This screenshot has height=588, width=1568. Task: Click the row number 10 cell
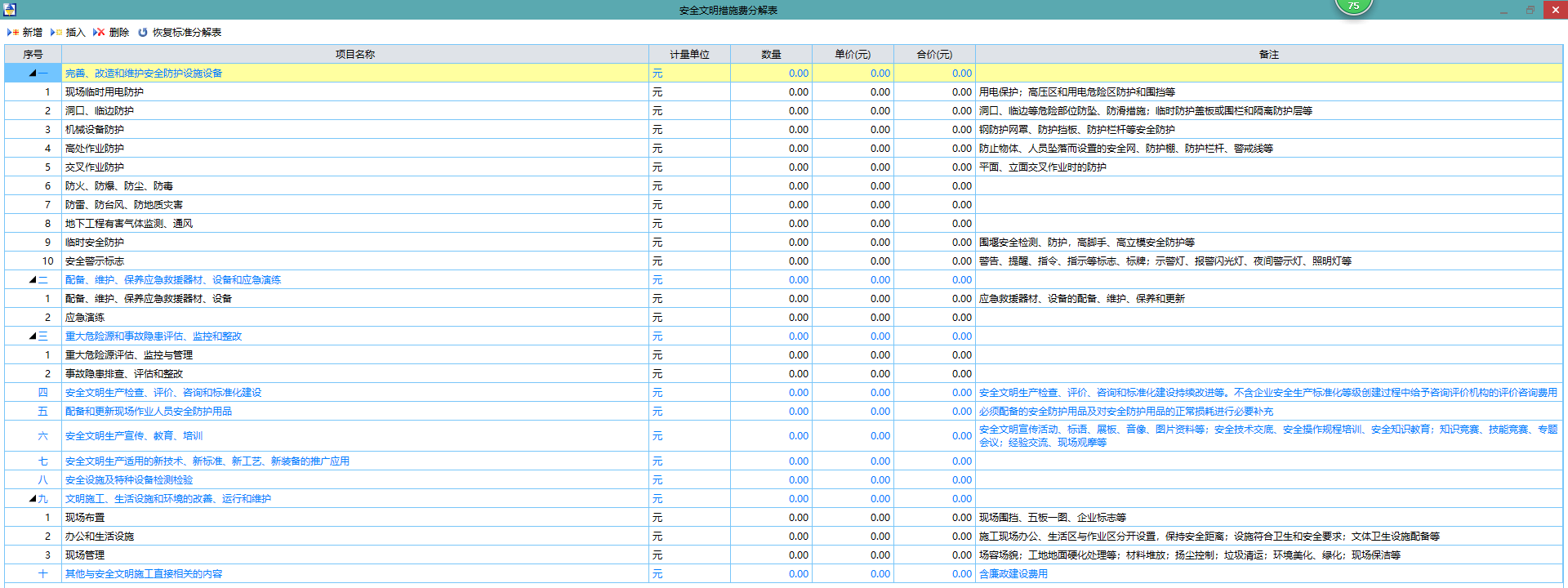[33, 261]
